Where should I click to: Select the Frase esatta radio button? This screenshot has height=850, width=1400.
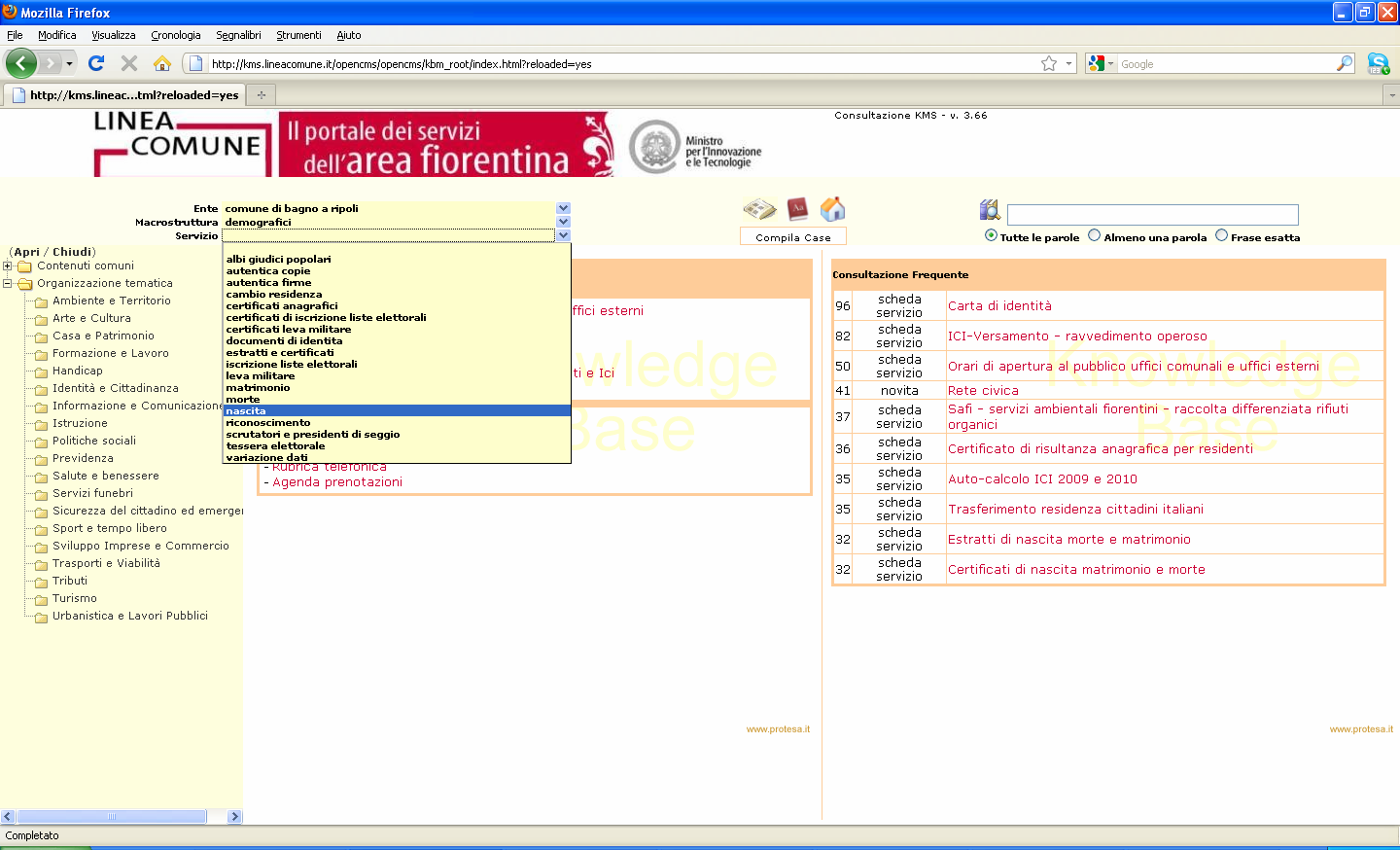click(1221, 235)
